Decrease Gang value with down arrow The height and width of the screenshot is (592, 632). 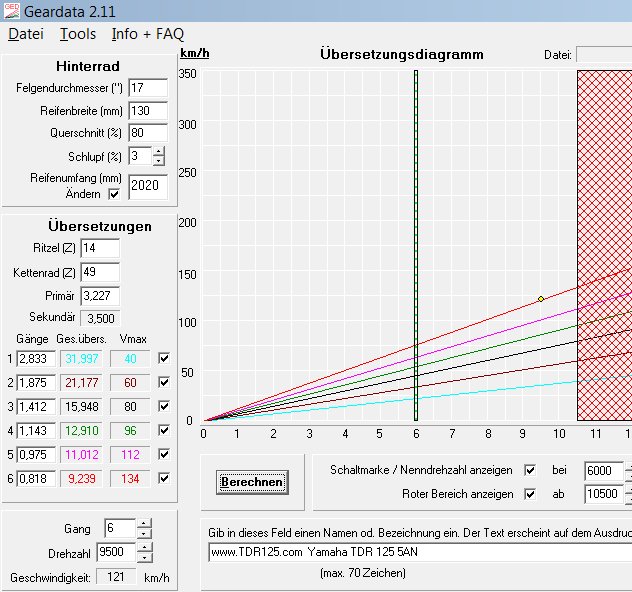[x=144, y=534]
